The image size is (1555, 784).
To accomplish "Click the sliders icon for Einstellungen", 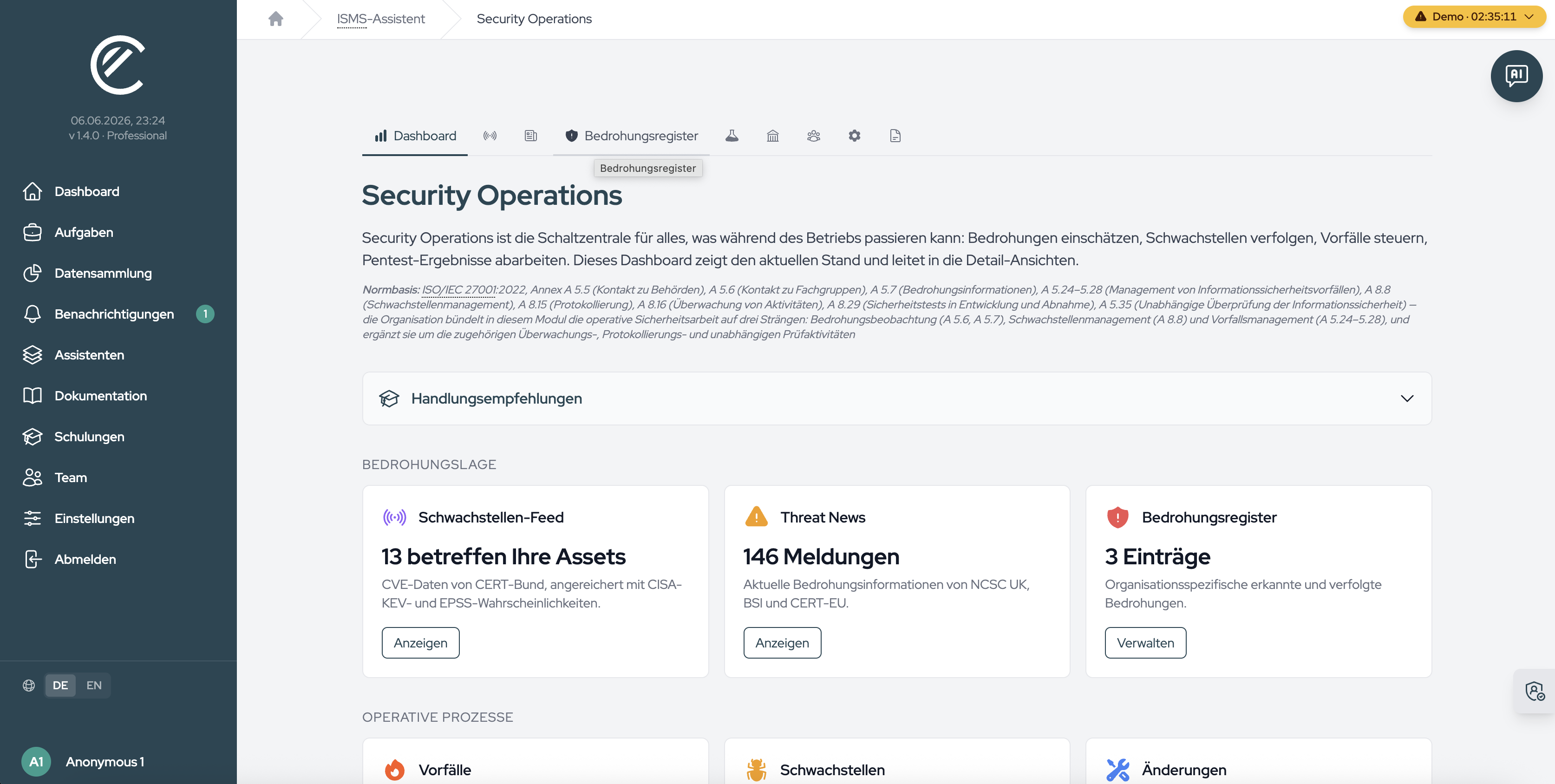I will point(33,518).
